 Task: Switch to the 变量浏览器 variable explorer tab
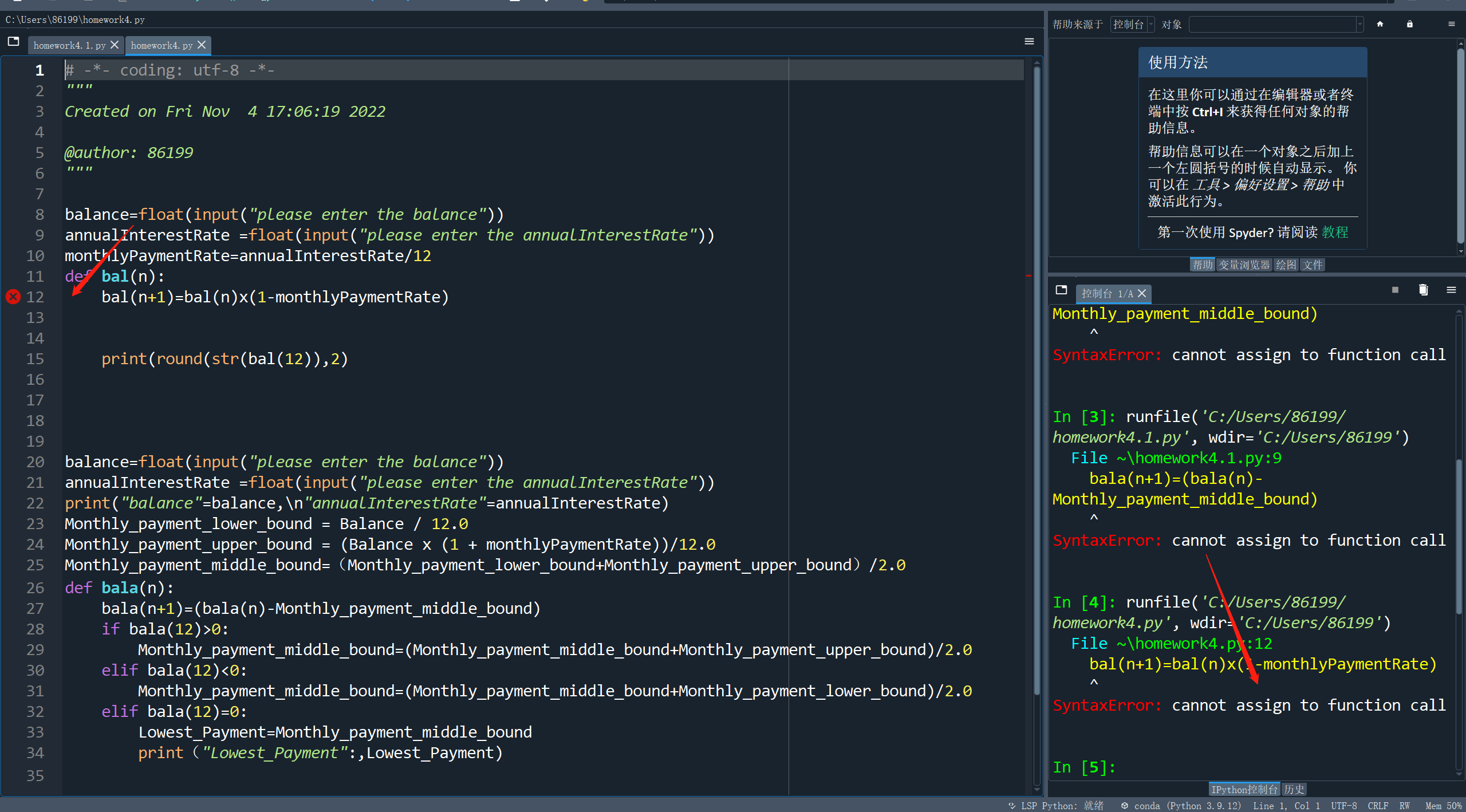1244,265
